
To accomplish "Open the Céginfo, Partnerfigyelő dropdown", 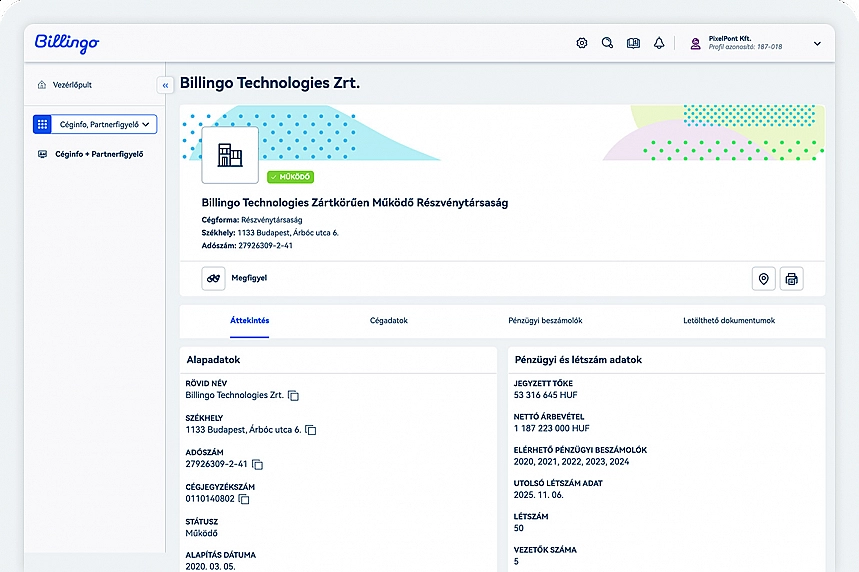I will pos(95,124).
